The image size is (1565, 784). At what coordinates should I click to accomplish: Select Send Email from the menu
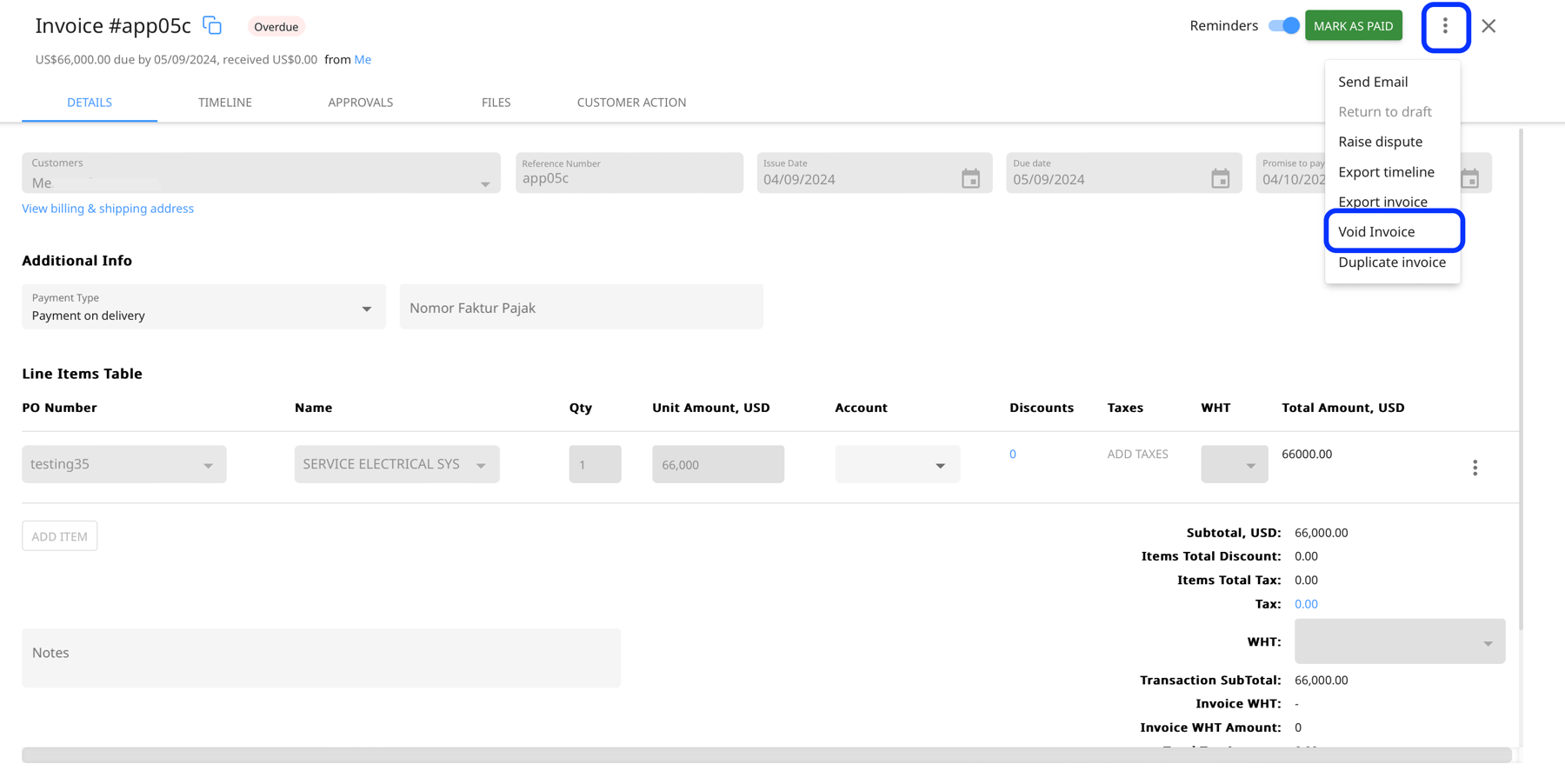(1373, 82)
